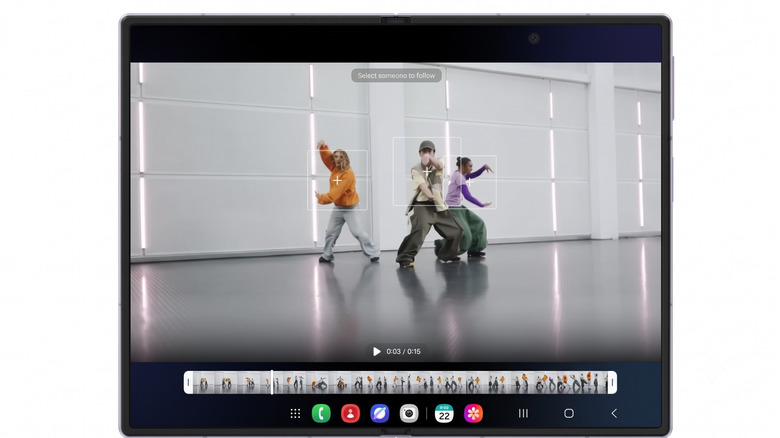Select the center dancer in cap to follow
This screenshot has height=438, width=780.
pyautogui.click(x=427, y=171)
